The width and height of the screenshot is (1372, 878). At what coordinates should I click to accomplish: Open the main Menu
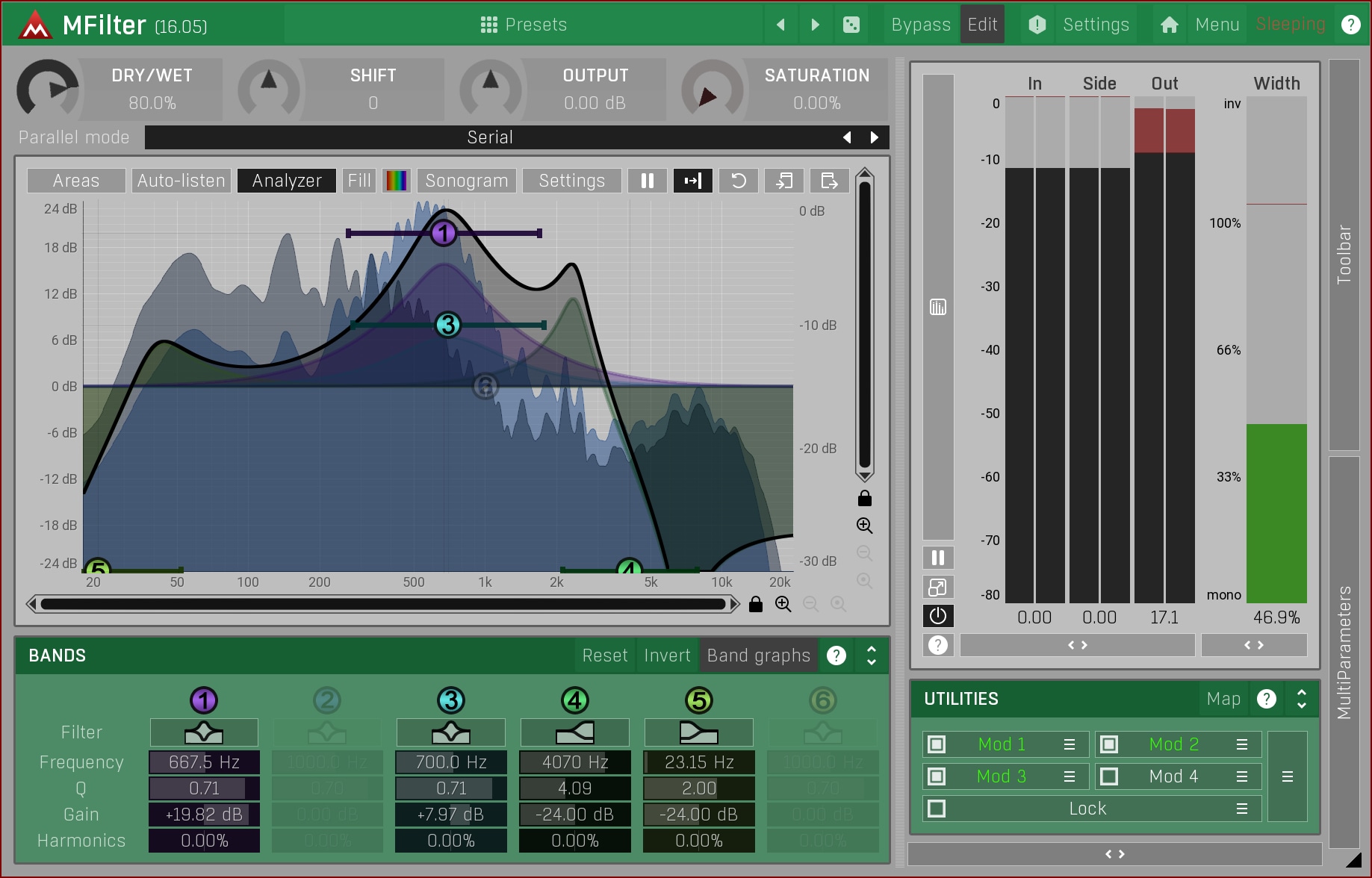(x=1217, y=25)
